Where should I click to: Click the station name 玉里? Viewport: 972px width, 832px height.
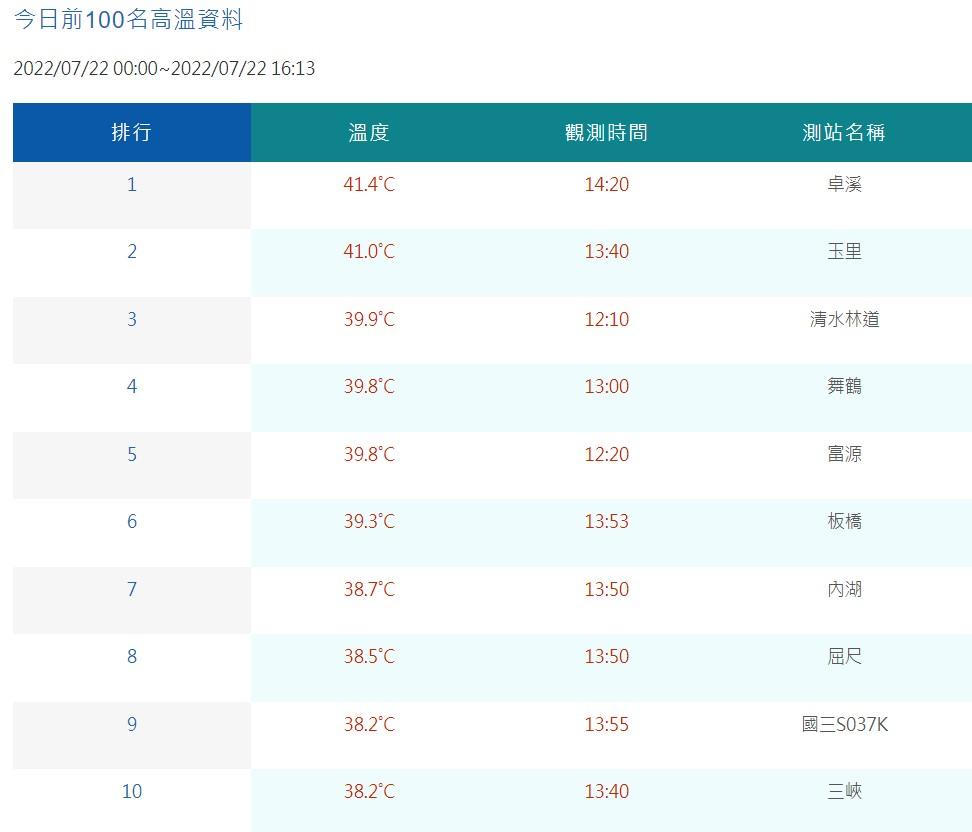tap(844, 251)
